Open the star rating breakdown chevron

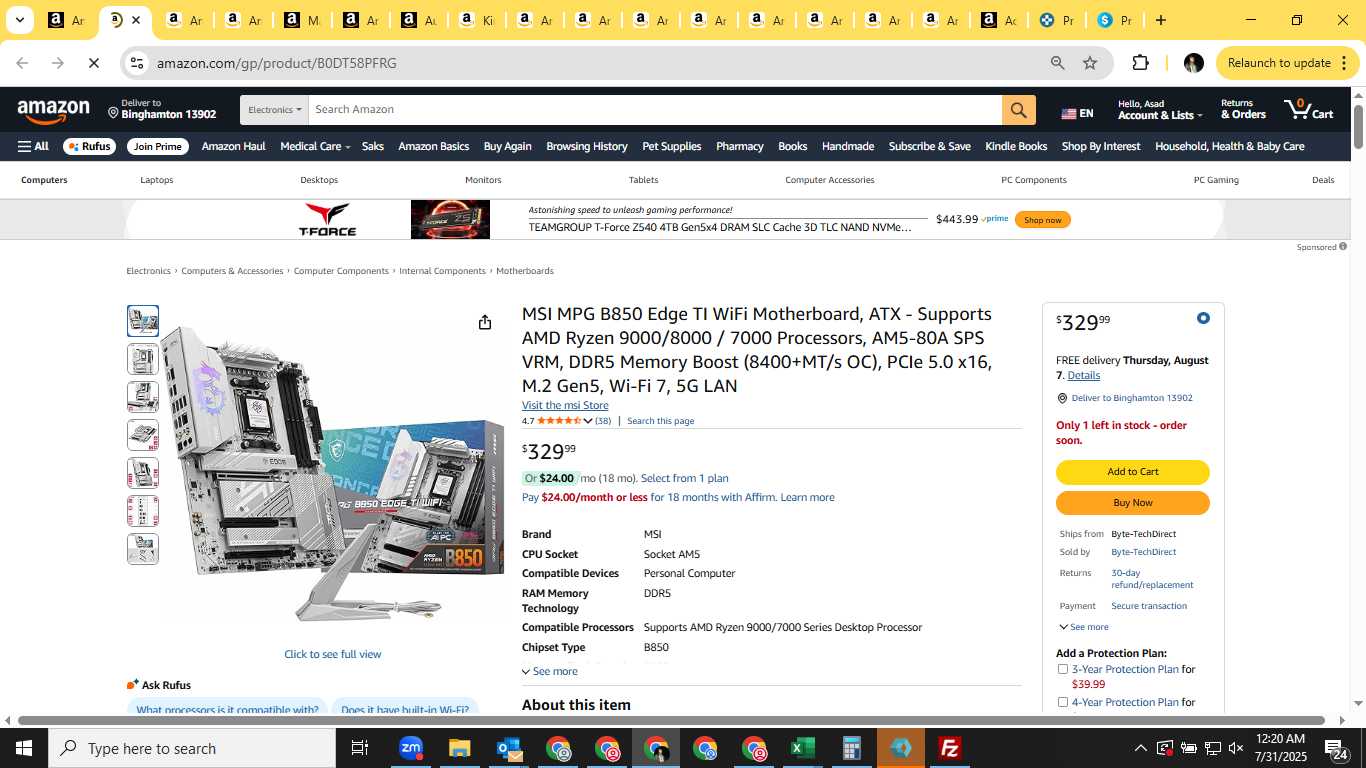click(588, 421)
